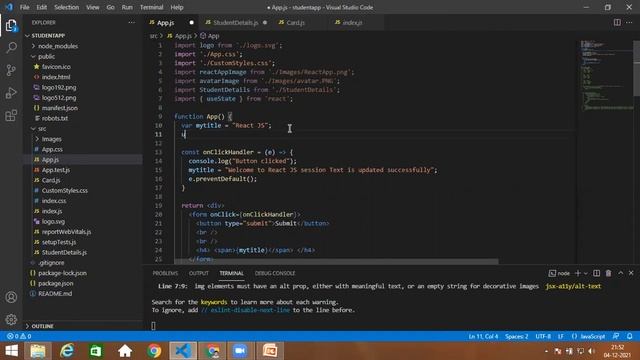This screenshot has width=640, height=360.
Task: Click App breadcrumb symbol in editor
Action: pos(213,36)
